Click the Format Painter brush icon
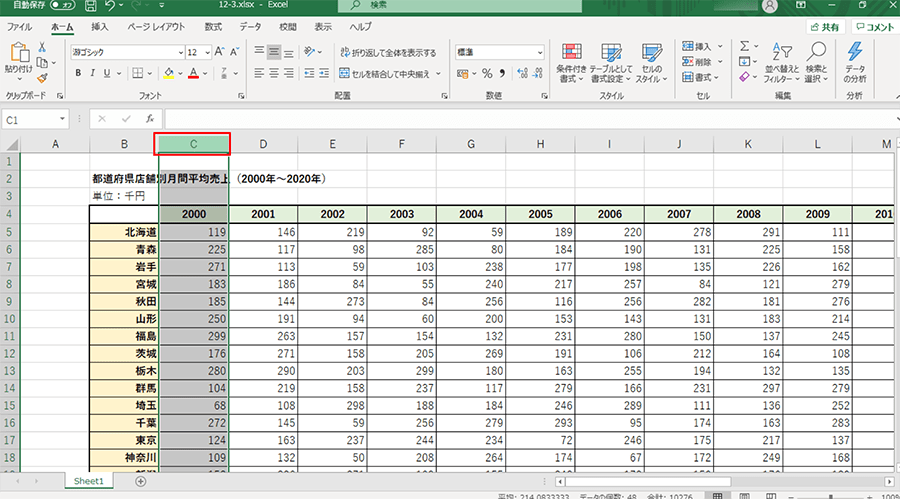This screenshot has height=499, width=900. (42, 78)
